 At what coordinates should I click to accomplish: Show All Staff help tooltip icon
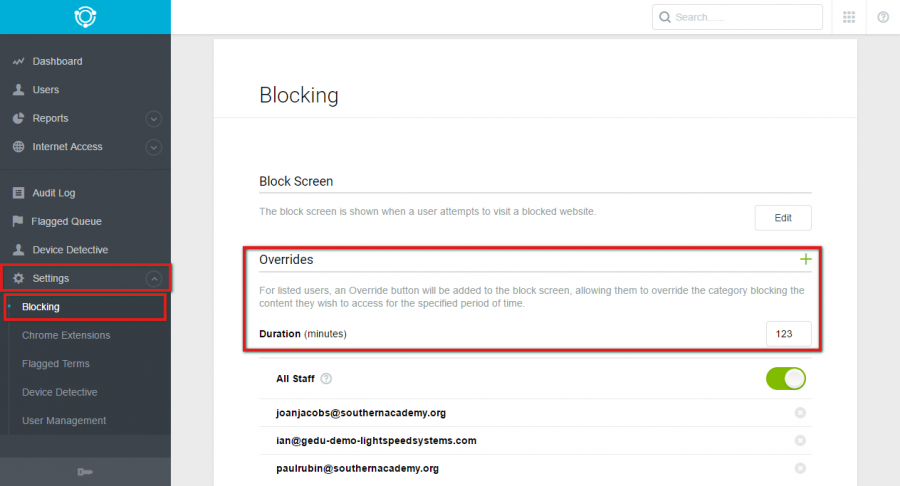[x=326, y=379]
